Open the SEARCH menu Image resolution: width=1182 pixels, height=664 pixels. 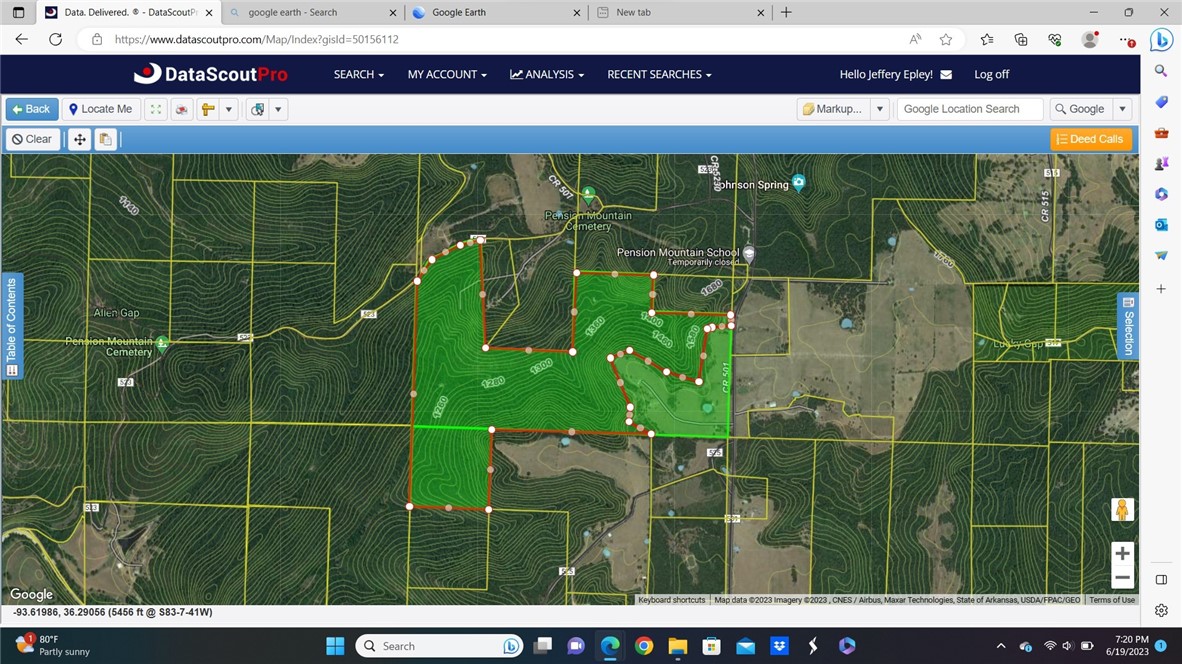359,74
